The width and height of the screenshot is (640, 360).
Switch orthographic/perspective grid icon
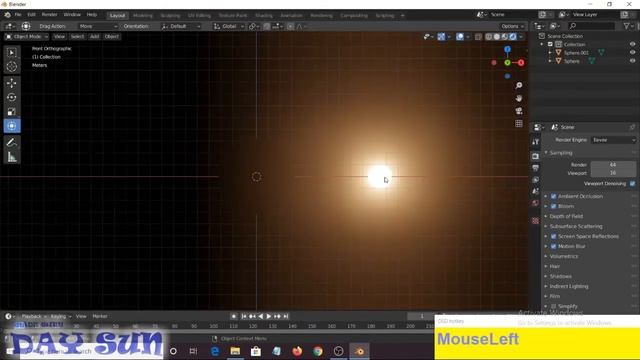click(x=519, y=123)
